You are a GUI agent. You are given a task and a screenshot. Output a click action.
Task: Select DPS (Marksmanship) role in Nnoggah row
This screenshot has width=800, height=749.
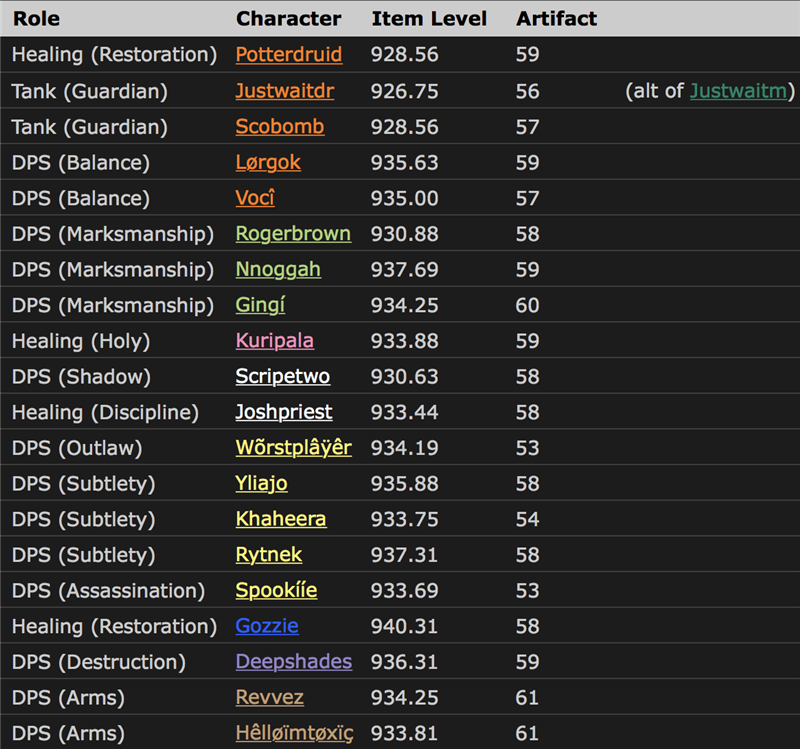tap(113, 270)
